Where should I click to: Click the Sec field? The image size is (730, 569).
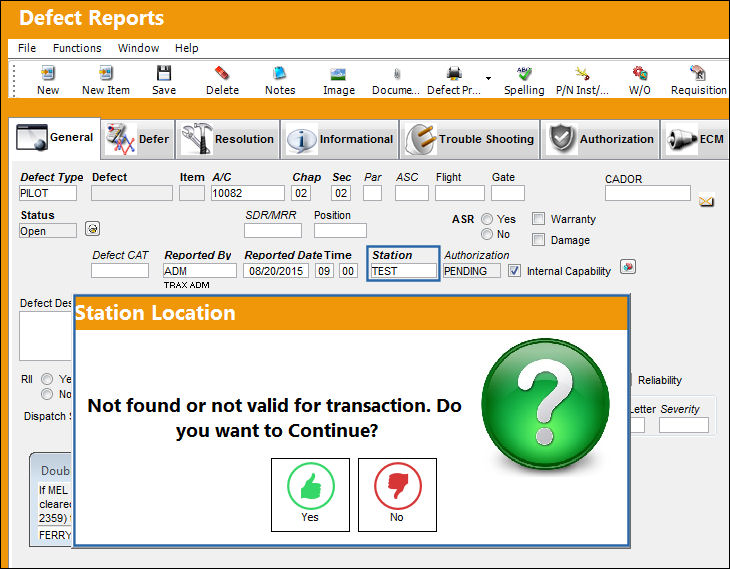pos(341,193)
